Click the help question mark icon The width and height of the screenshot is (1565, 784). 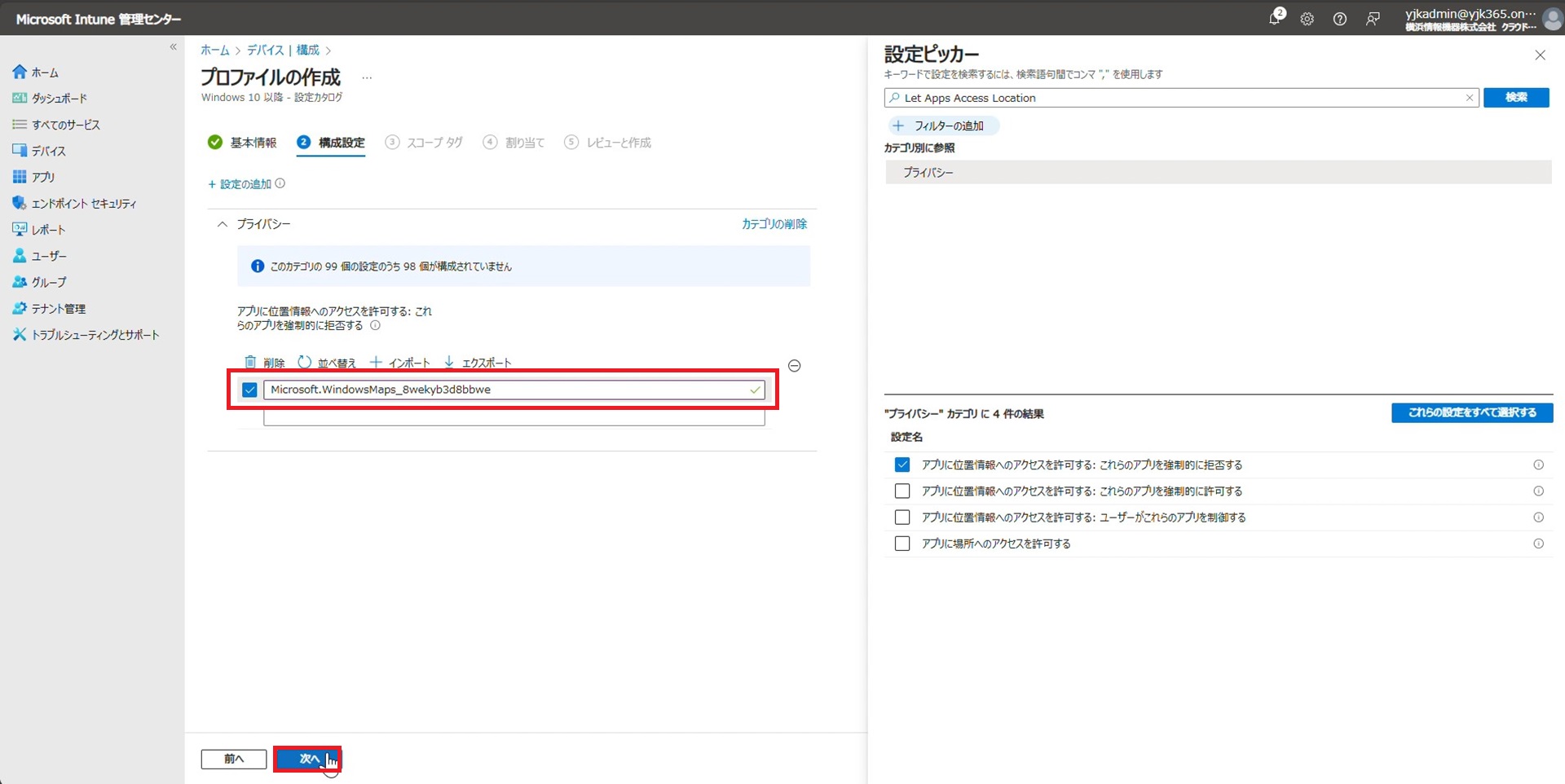1339,19
